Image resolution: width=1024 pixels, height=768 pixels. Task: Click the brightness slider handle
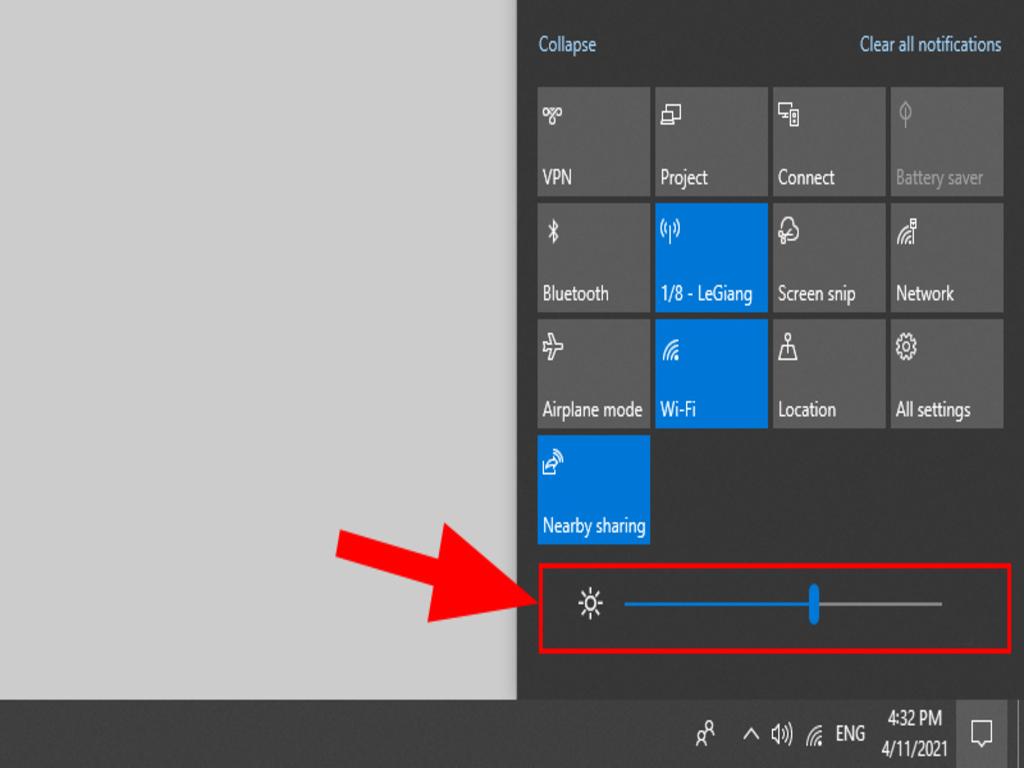[814, 604]
